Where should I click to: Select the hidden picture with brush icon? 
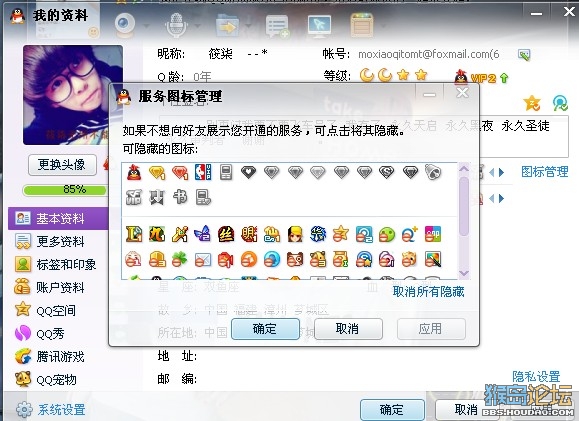pos(432,259)
